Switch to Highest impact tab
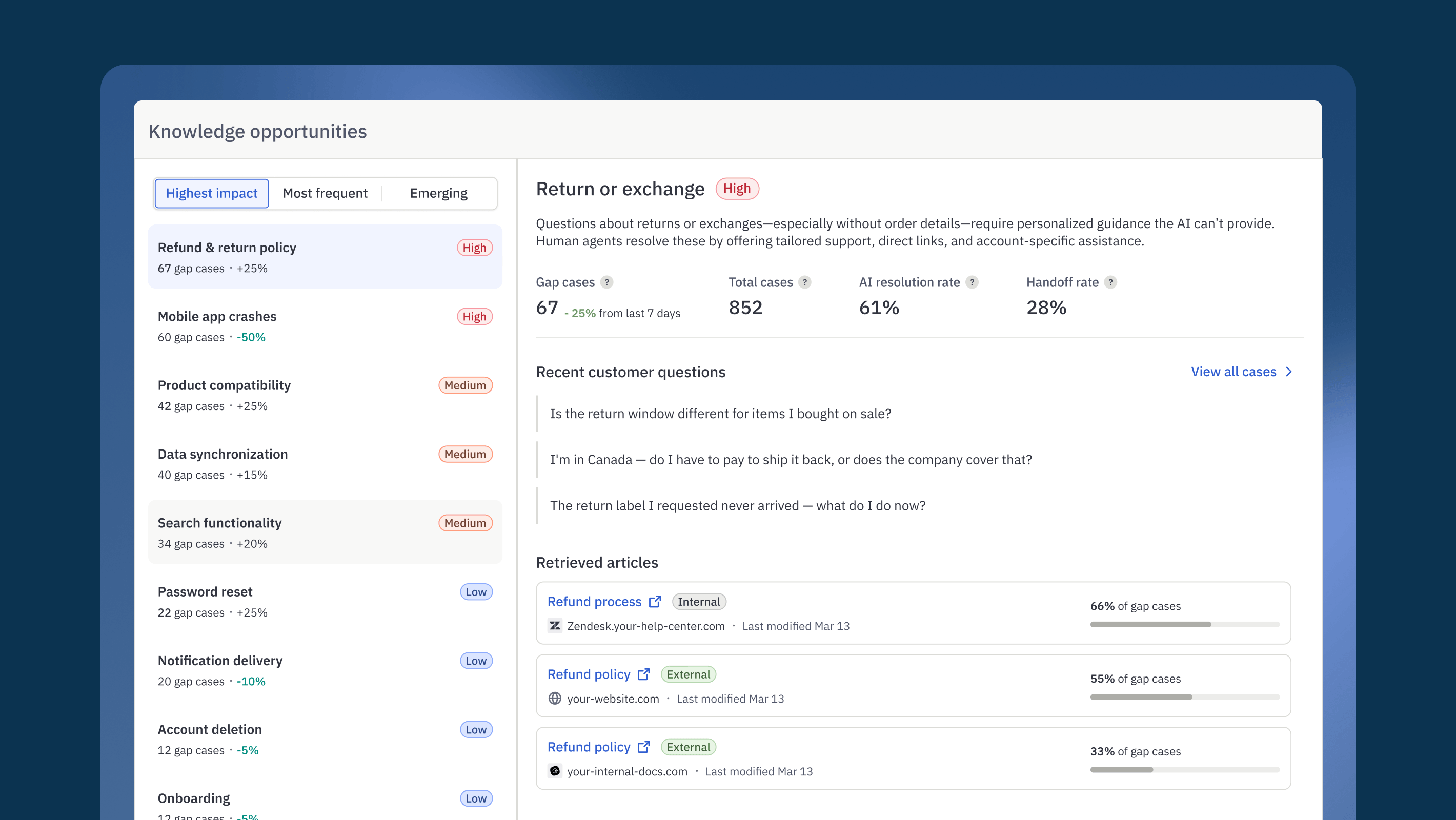Viewport: 1456px width, 820px height. (x=211, y=193)
